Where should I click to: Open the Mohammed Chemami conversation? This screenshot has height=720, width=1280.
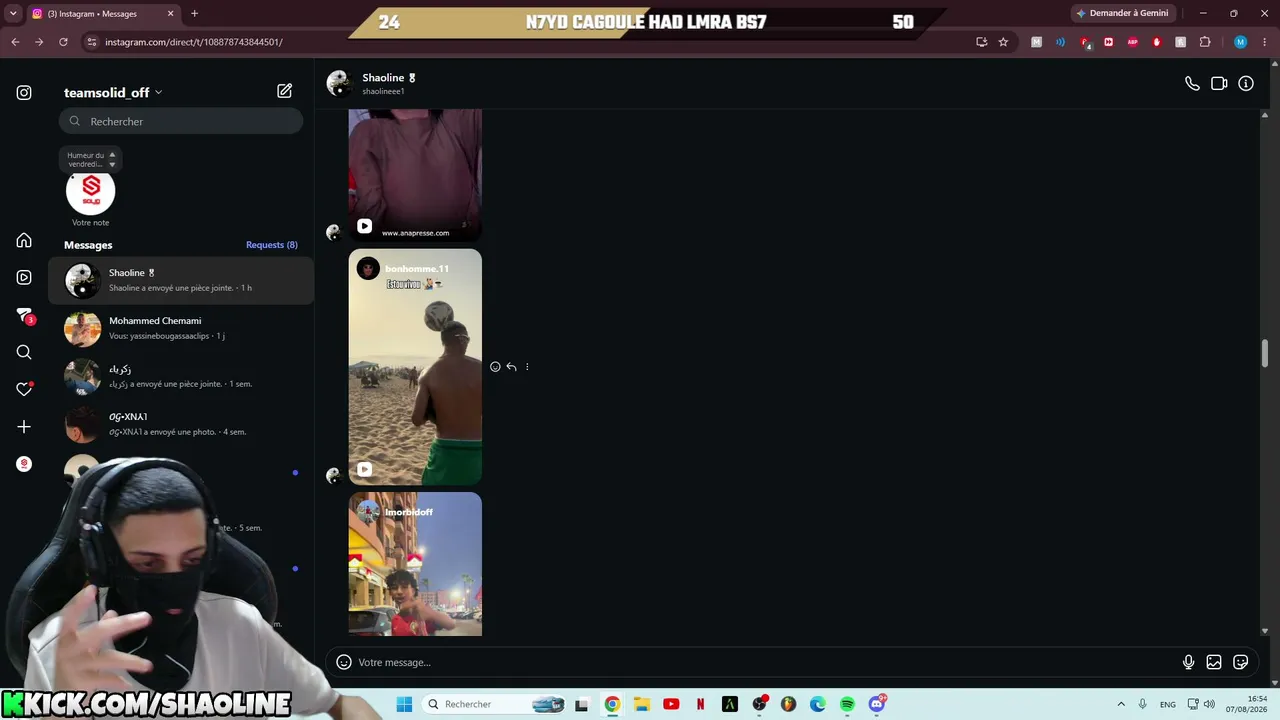coord(181,328)
